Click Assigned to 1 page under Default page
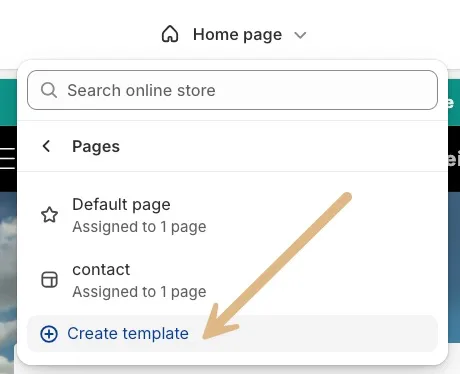460x374 pixels. click(x=139, y=227)
